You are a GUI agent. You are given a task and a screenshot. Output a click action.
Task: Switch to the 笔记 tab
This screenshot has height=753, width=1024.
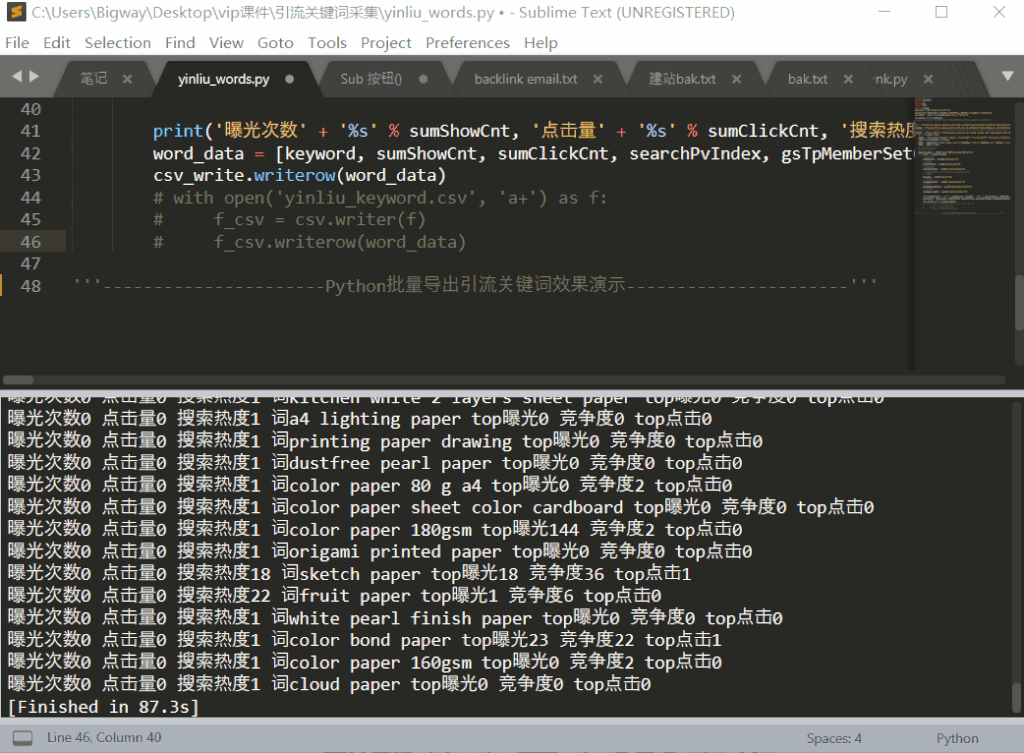coord(93,79)
